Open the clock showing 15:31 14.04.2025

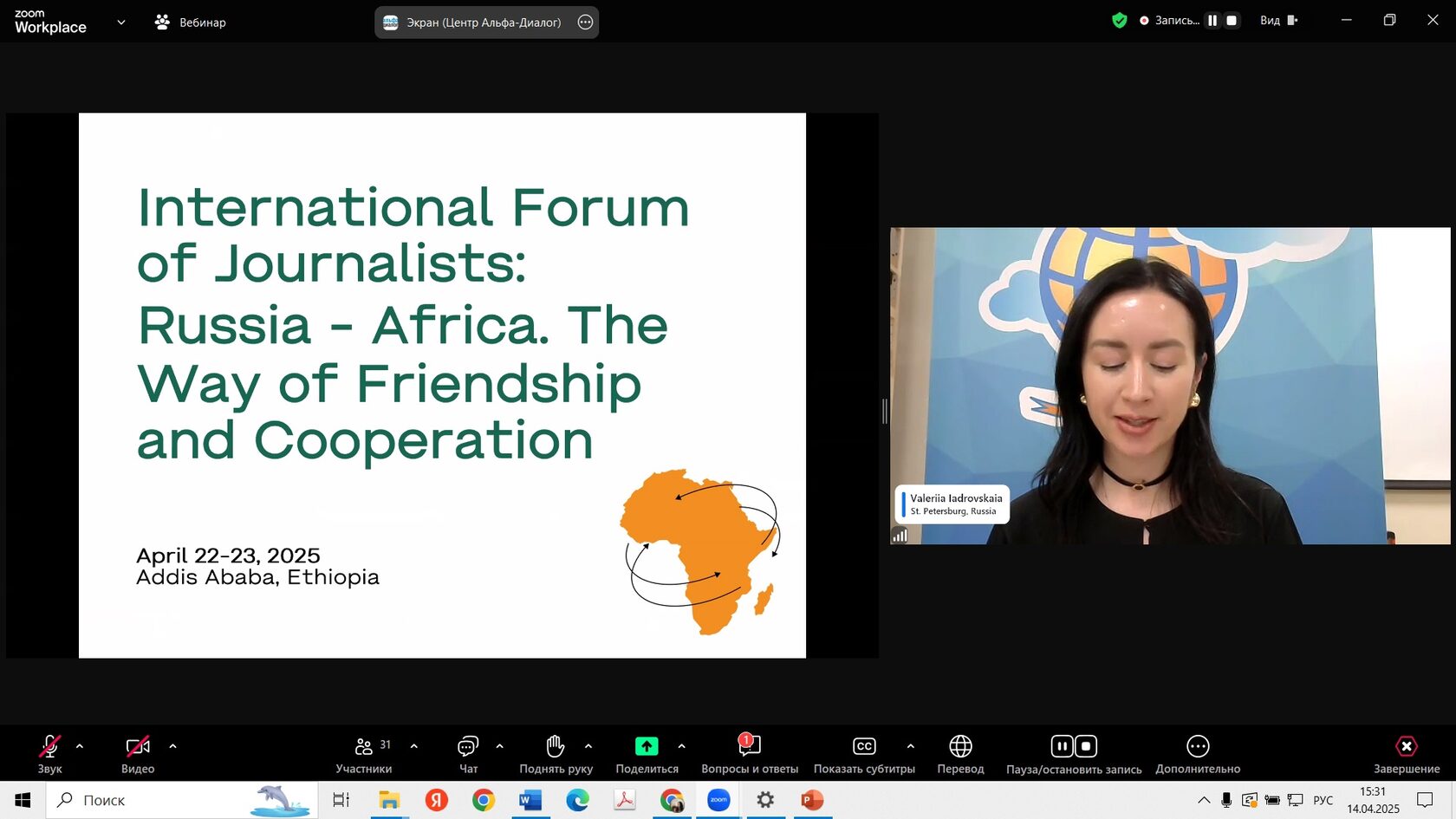(x=1373, y=800)
